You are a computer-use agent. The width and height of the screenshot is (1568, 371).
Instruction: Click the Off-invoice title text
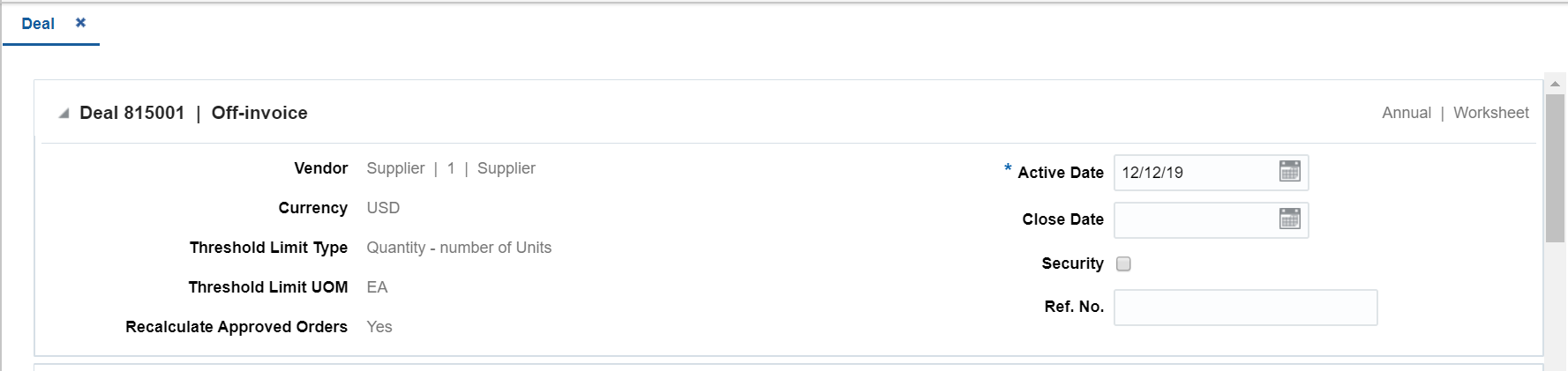click(x=259, y=113)
